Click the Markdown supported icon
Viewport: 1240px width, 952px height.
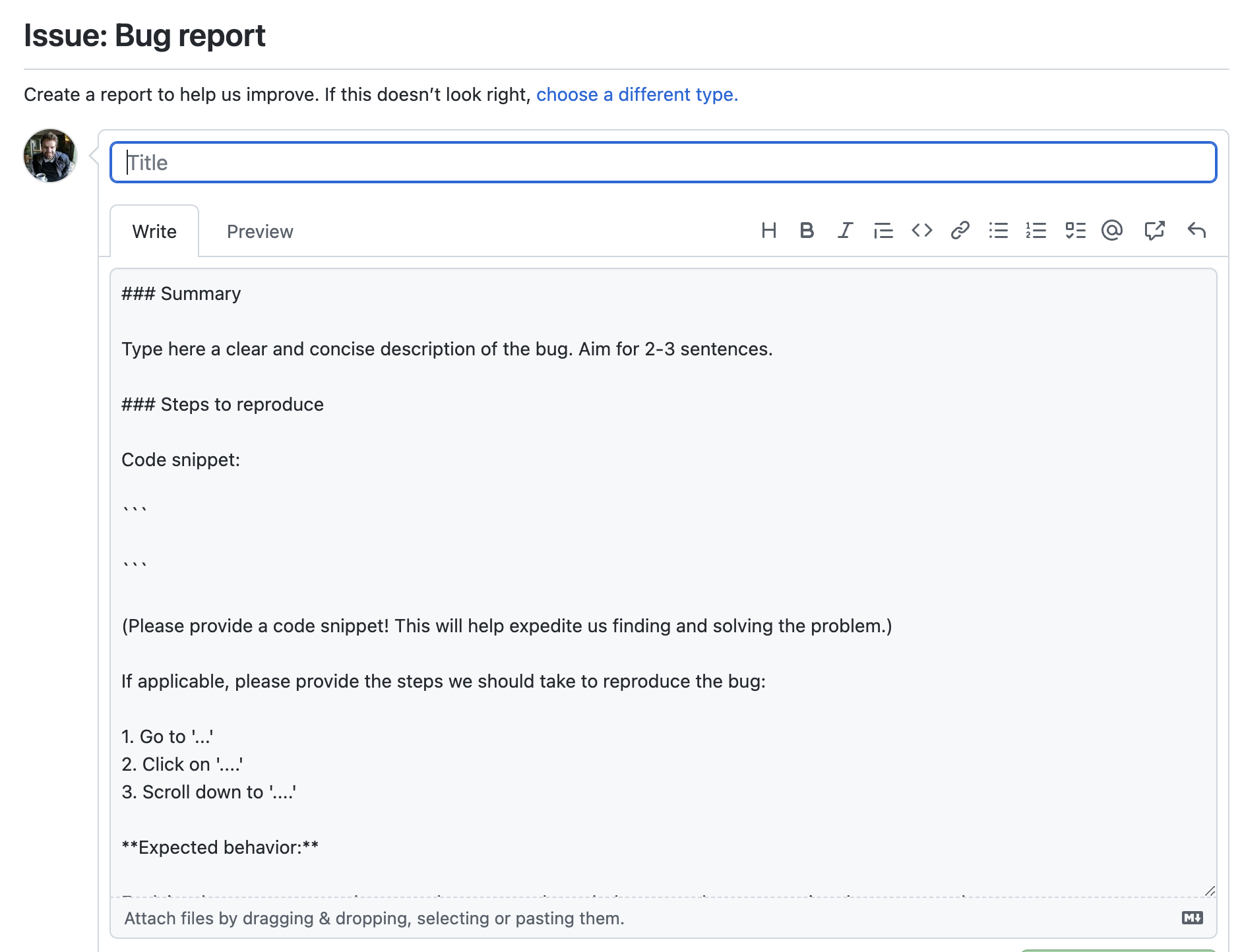click(x=1193, y=917)
